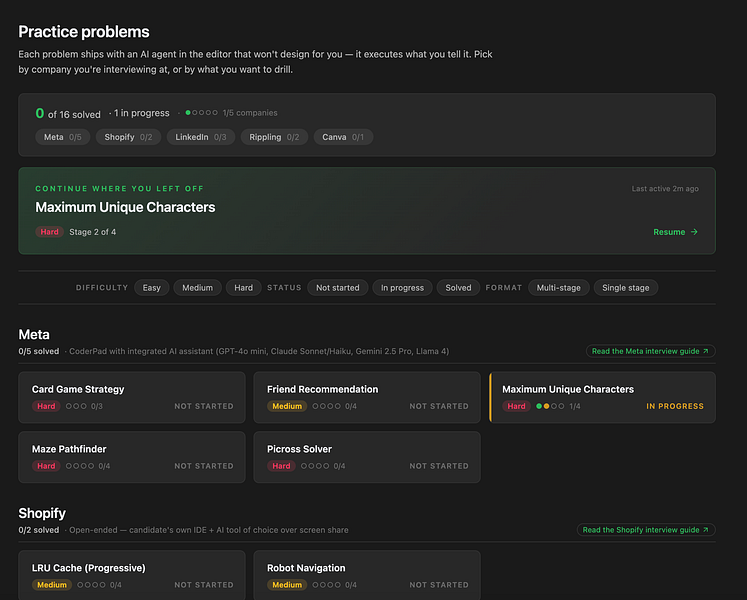Click the '0 of 16 solved' counter
This screenshot has height=600, width=747.
point(68,114)
